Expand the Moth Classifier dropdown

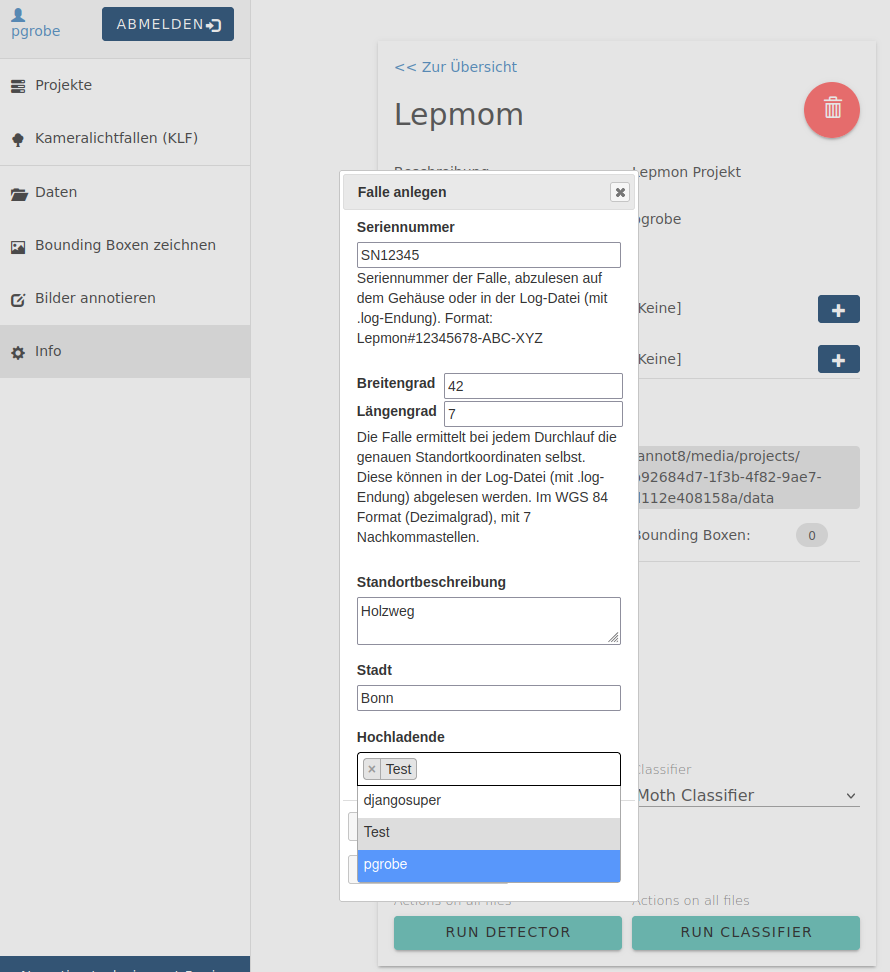[x=746, y=796]
